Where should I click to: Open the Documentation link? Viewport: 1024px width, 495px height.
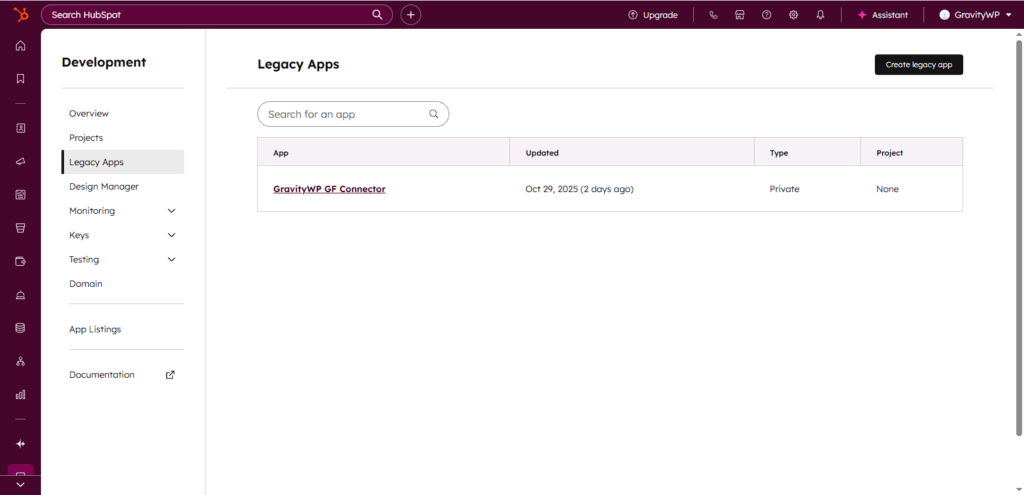click(102, 375)
